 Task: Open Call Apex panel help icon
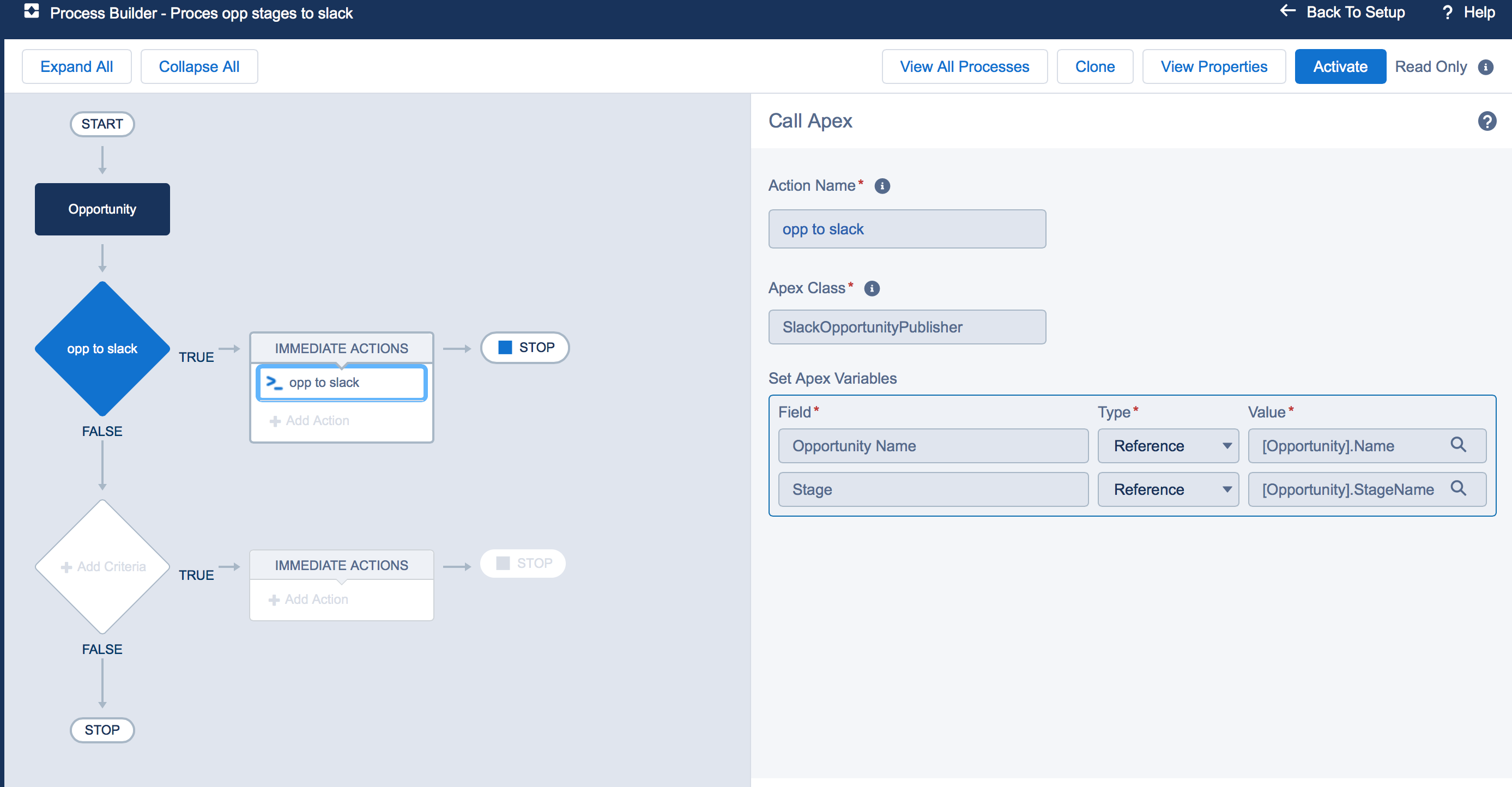pyautogui.click(x=1486, y=122)
